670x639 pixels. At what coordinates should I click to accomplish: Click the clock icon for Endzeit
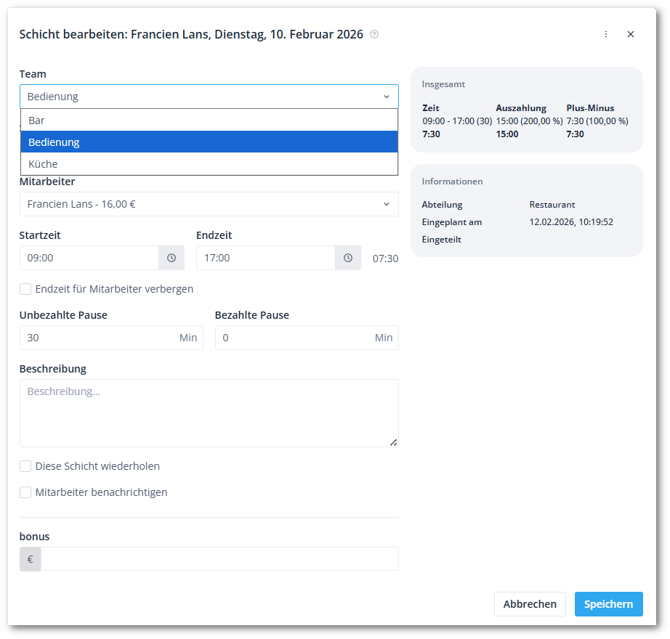pos(348,258)
